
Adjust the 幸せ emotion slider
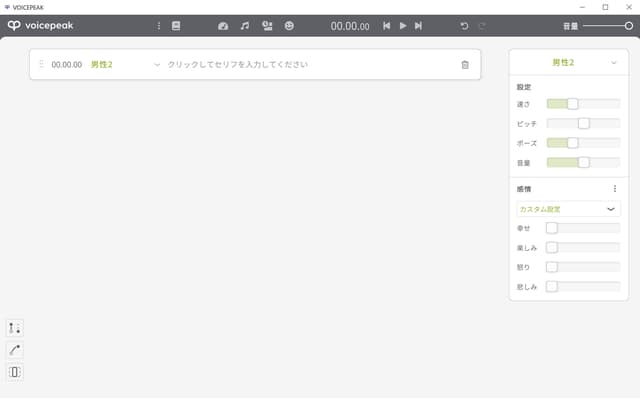point(583,228)
